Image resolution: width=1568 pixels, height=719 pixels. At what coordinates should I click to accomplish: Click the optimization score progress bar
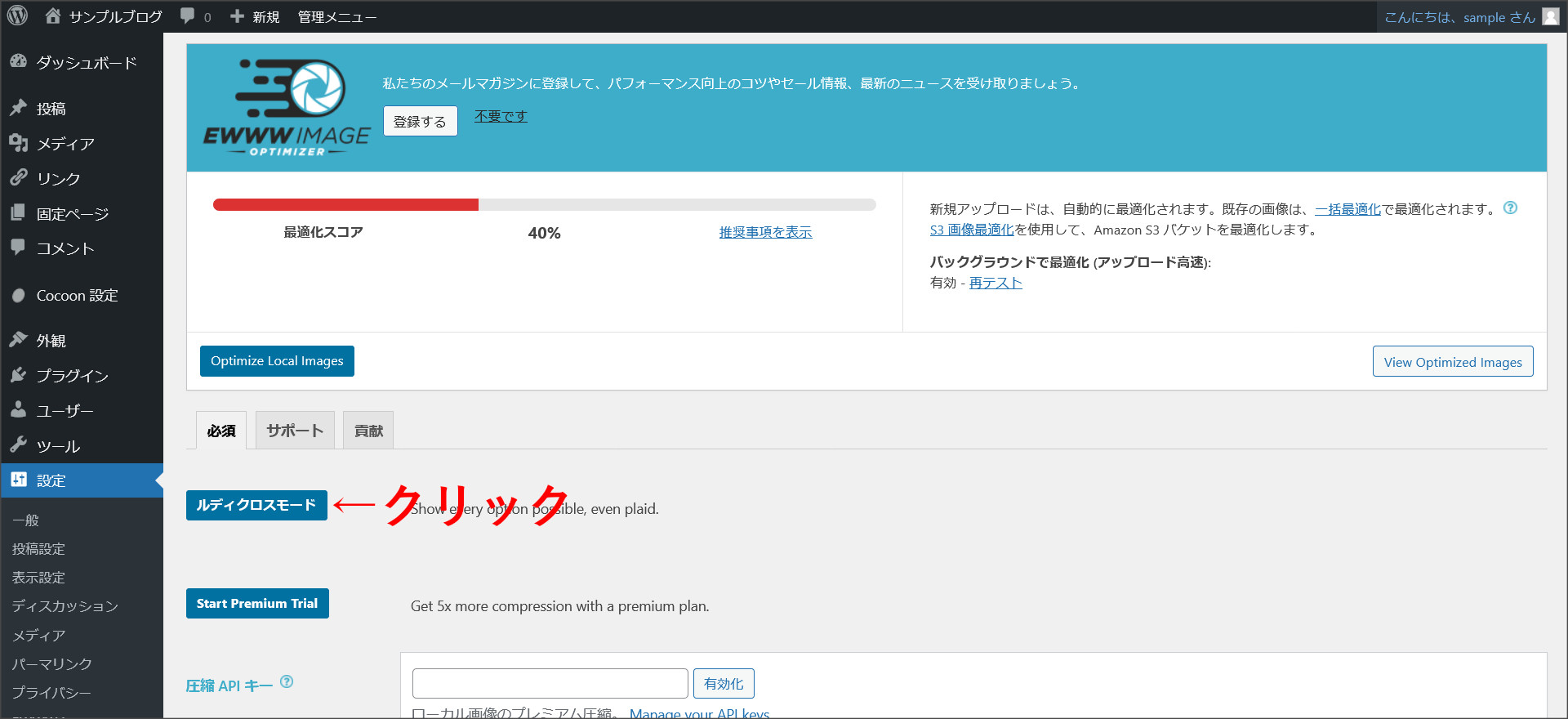click(544, 205)
